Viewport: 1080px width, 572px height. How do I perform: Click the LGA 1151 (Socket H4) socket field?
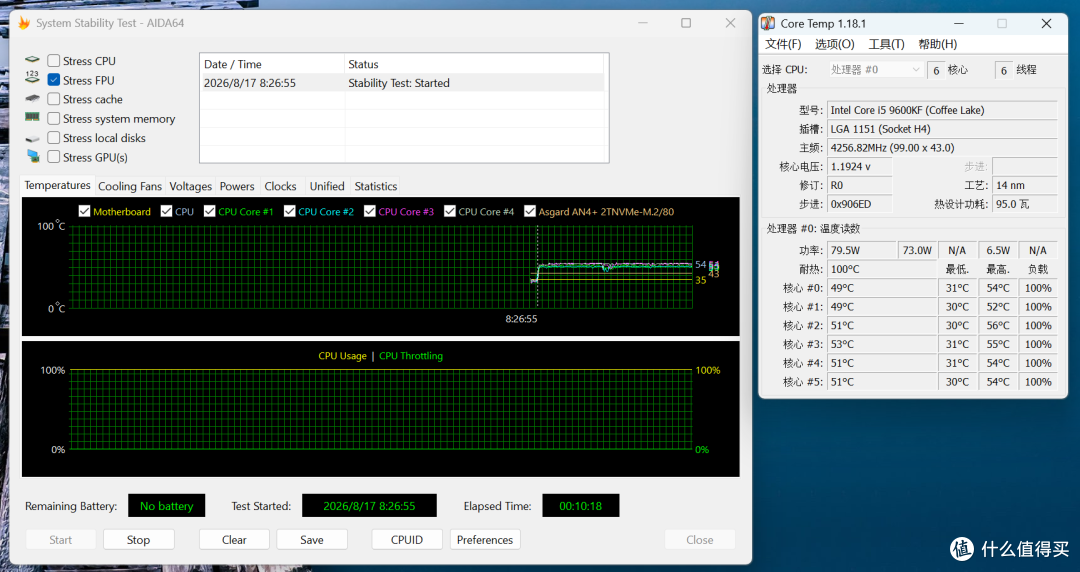(942, 129)
